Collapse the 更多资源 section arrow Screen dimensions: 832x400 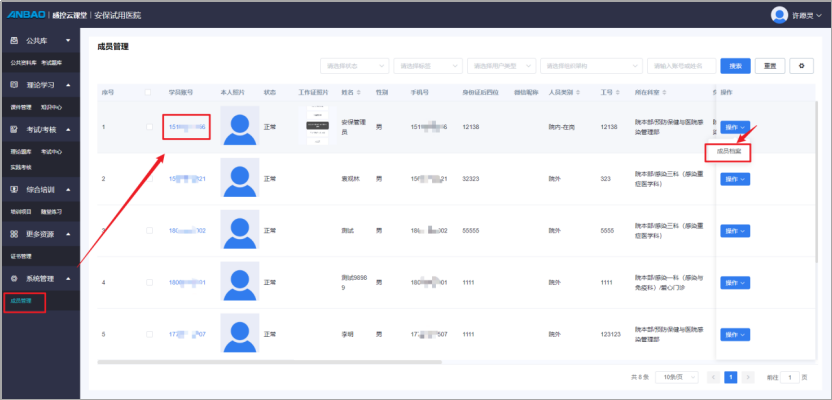tap(68, 234)
